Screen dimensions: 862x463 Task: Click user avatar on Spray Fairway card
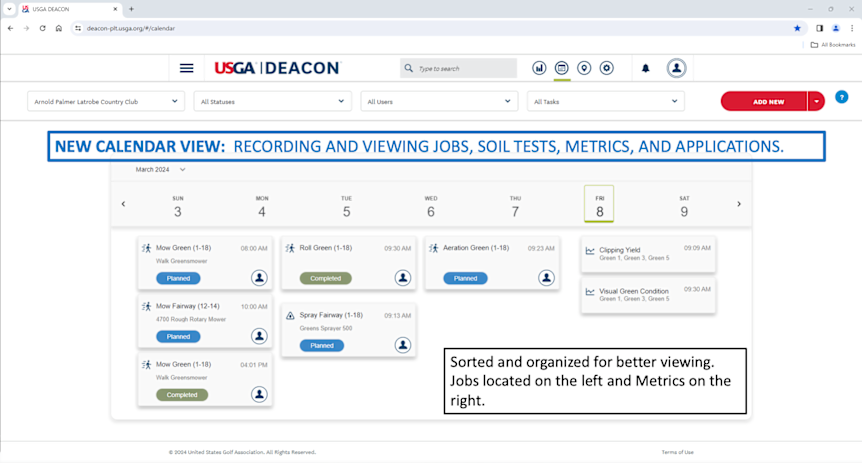point(402,345)
